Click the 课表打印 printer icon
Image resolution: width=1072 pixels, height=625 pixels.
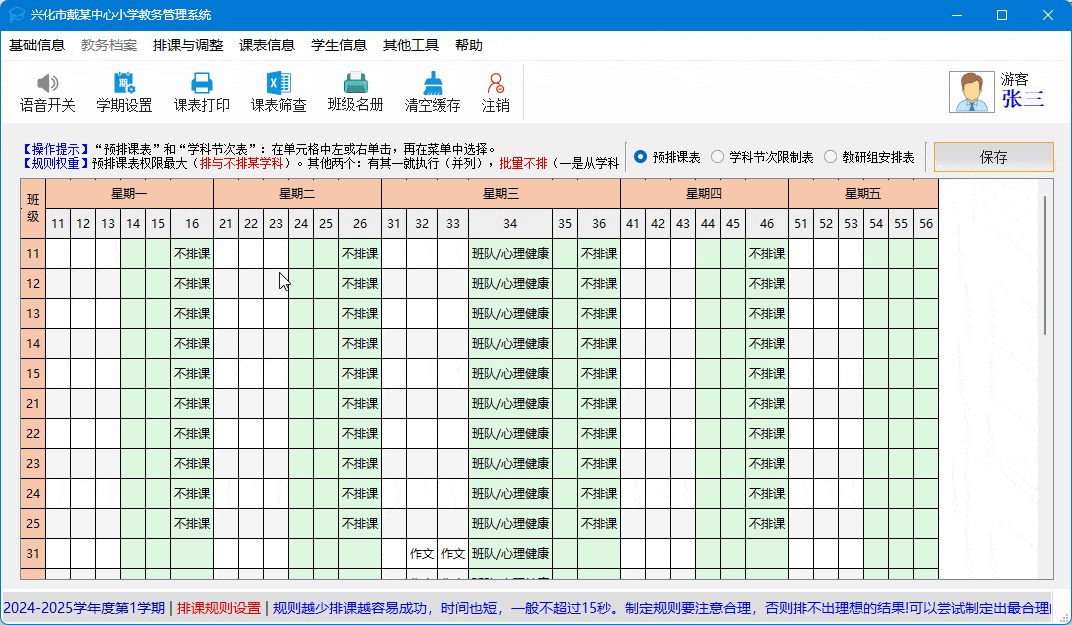click(x=202, y=84)
